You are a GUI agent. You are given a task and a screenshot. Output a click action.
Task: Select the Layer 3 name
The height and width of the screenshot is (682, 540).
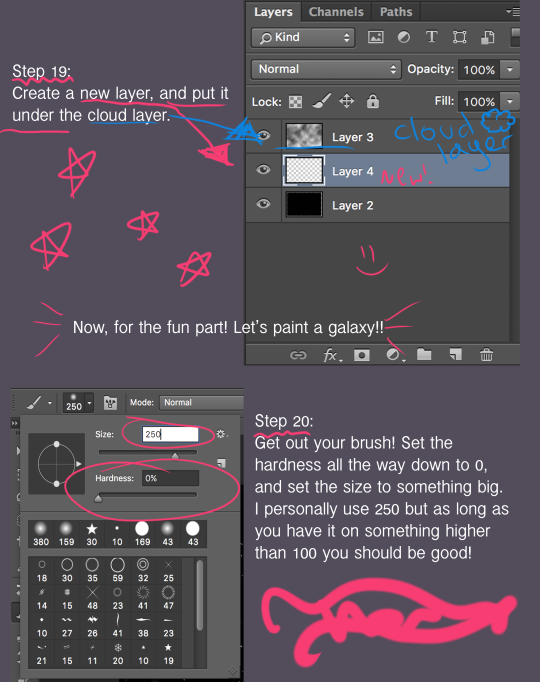click(353, 137)
